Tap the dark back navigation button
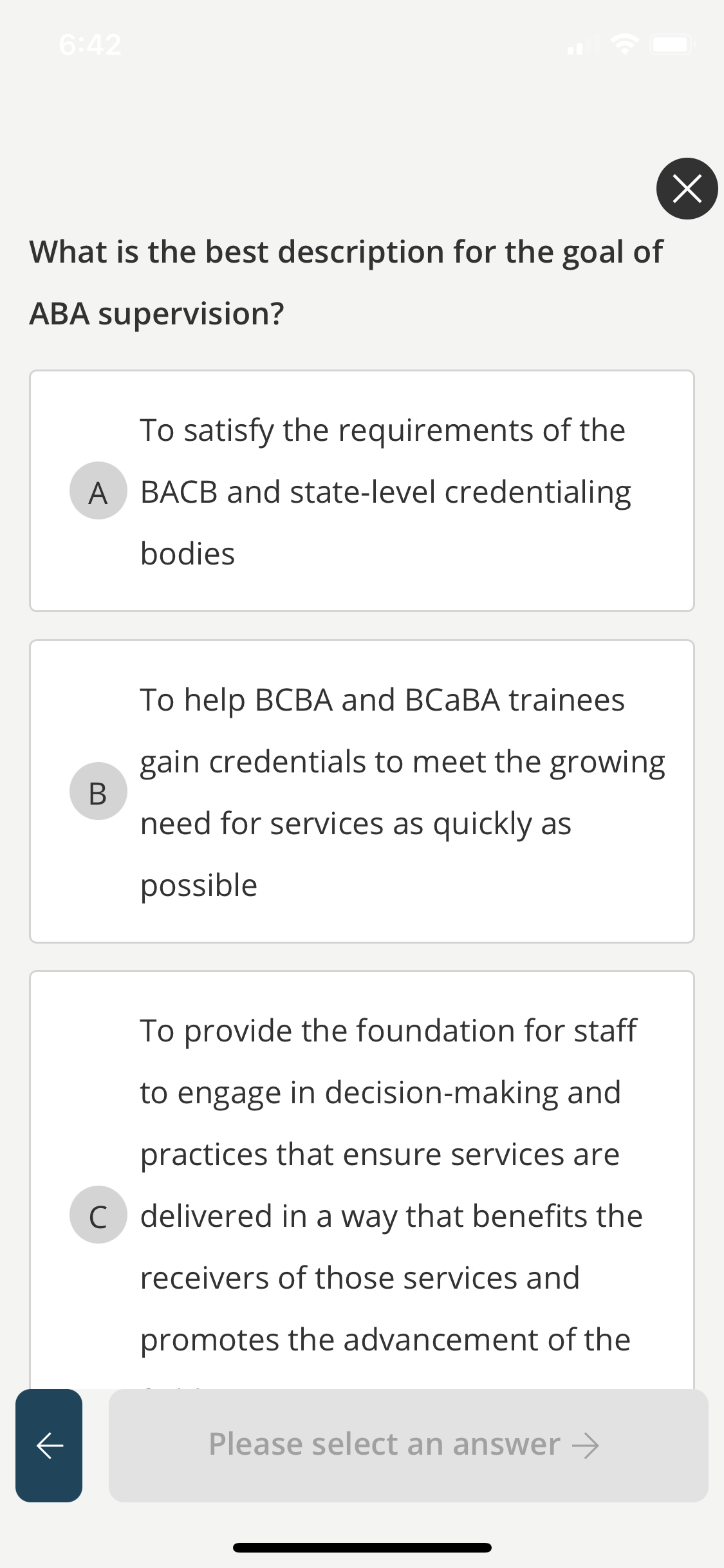Screen dimensions: 724x1568 (48, 1445)
